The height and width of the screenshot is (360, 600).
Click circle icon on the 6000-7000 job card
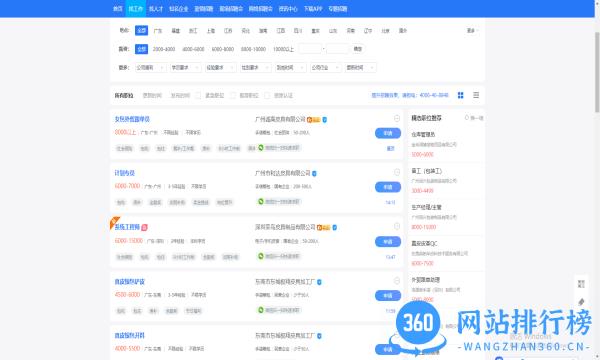click(397, 172)
